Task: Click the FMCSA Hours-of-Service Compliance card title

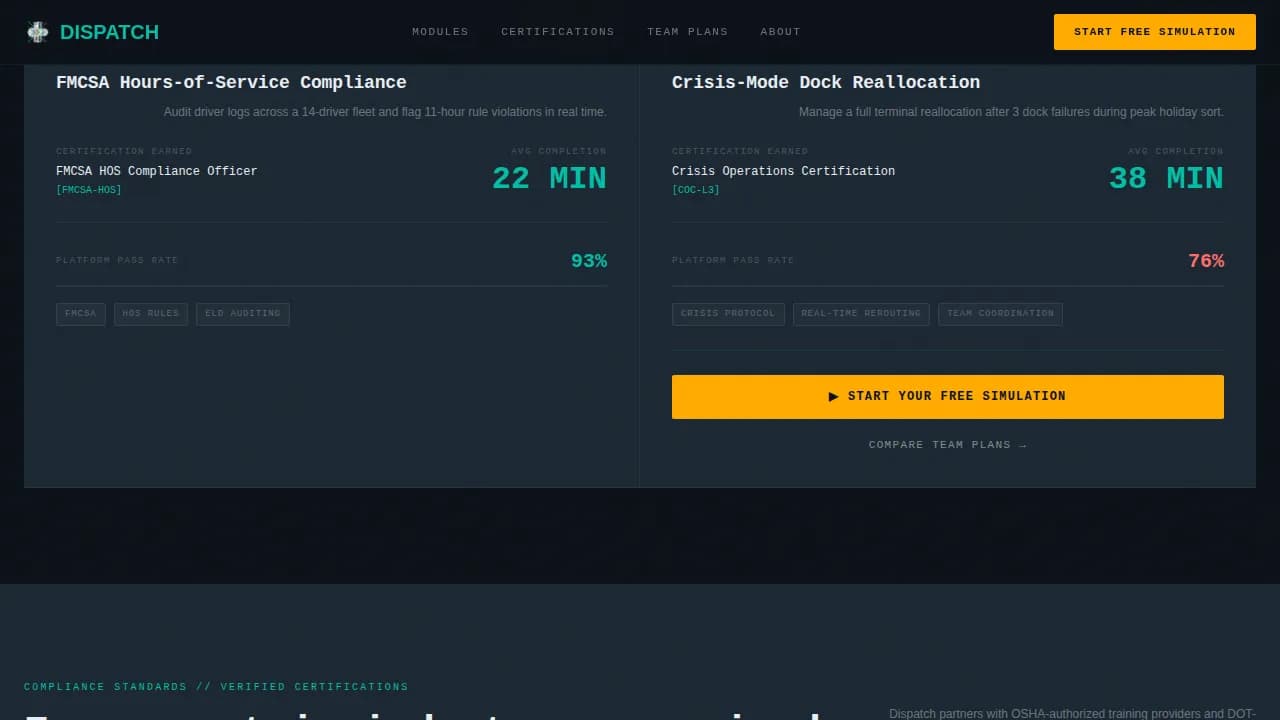Action: tap(231, 82)
